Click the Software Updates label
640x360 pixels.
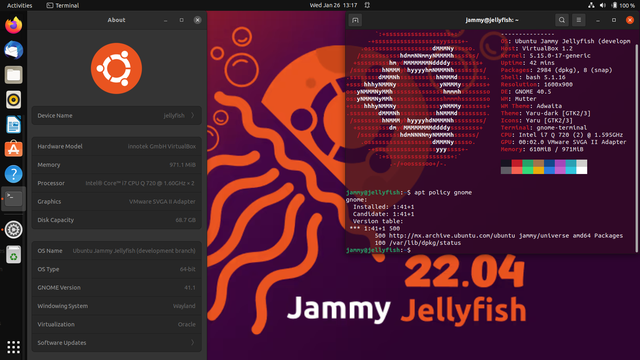click(62, 343)
